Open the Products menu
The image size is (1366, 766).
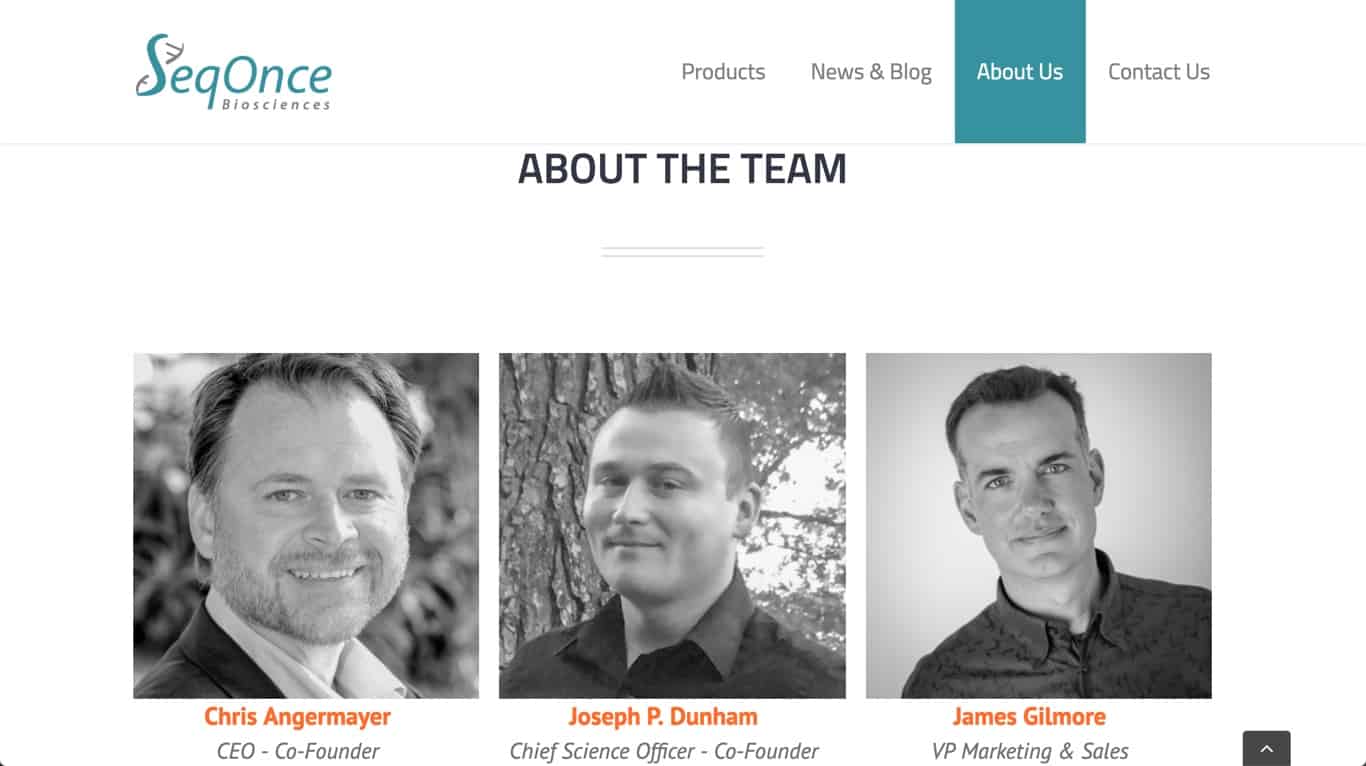723,72
